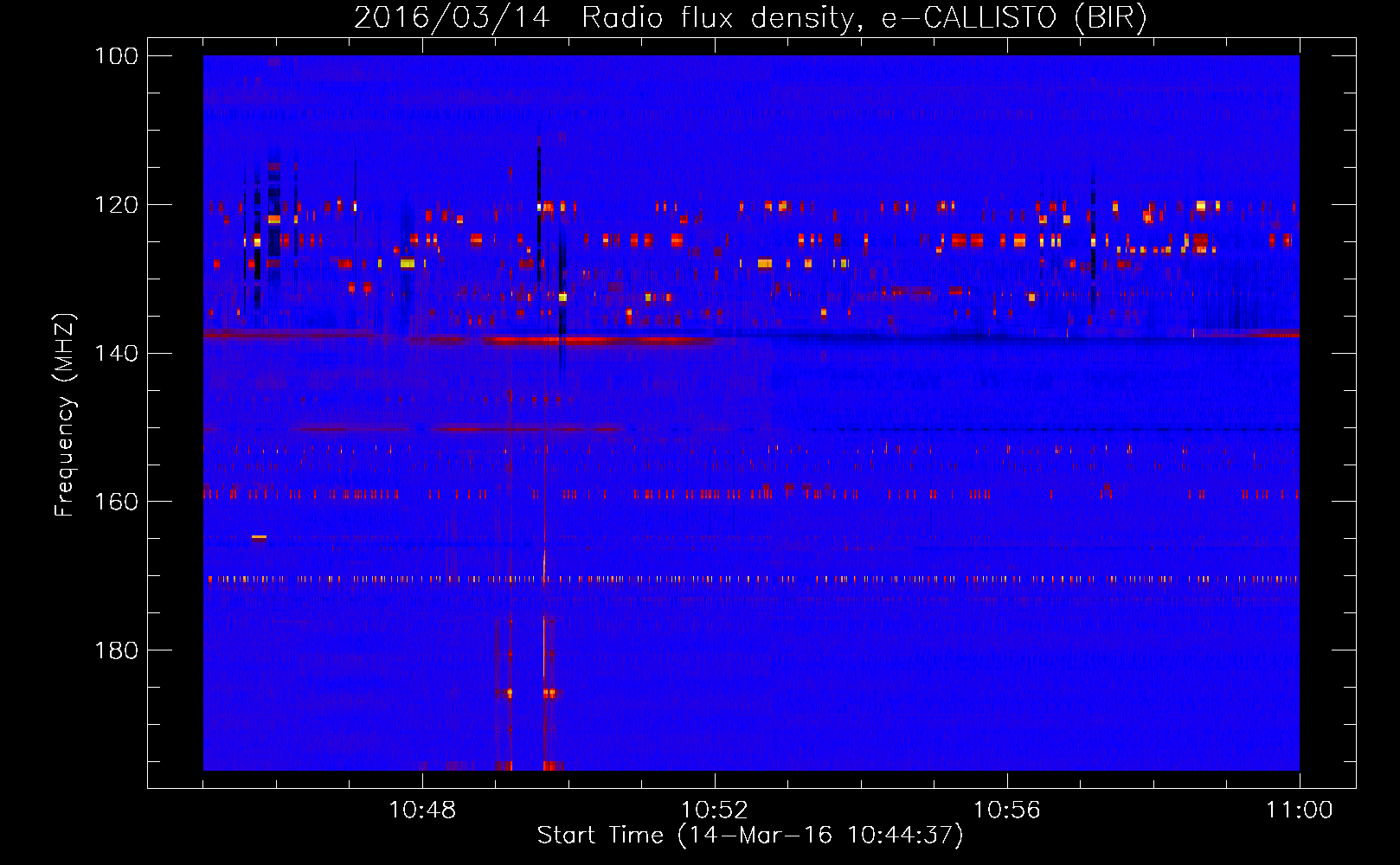Image resolution: width=1400 pixels, height=865 pixels.
Task: Click the 10:48 time tick label
Action: coord(422,810)
